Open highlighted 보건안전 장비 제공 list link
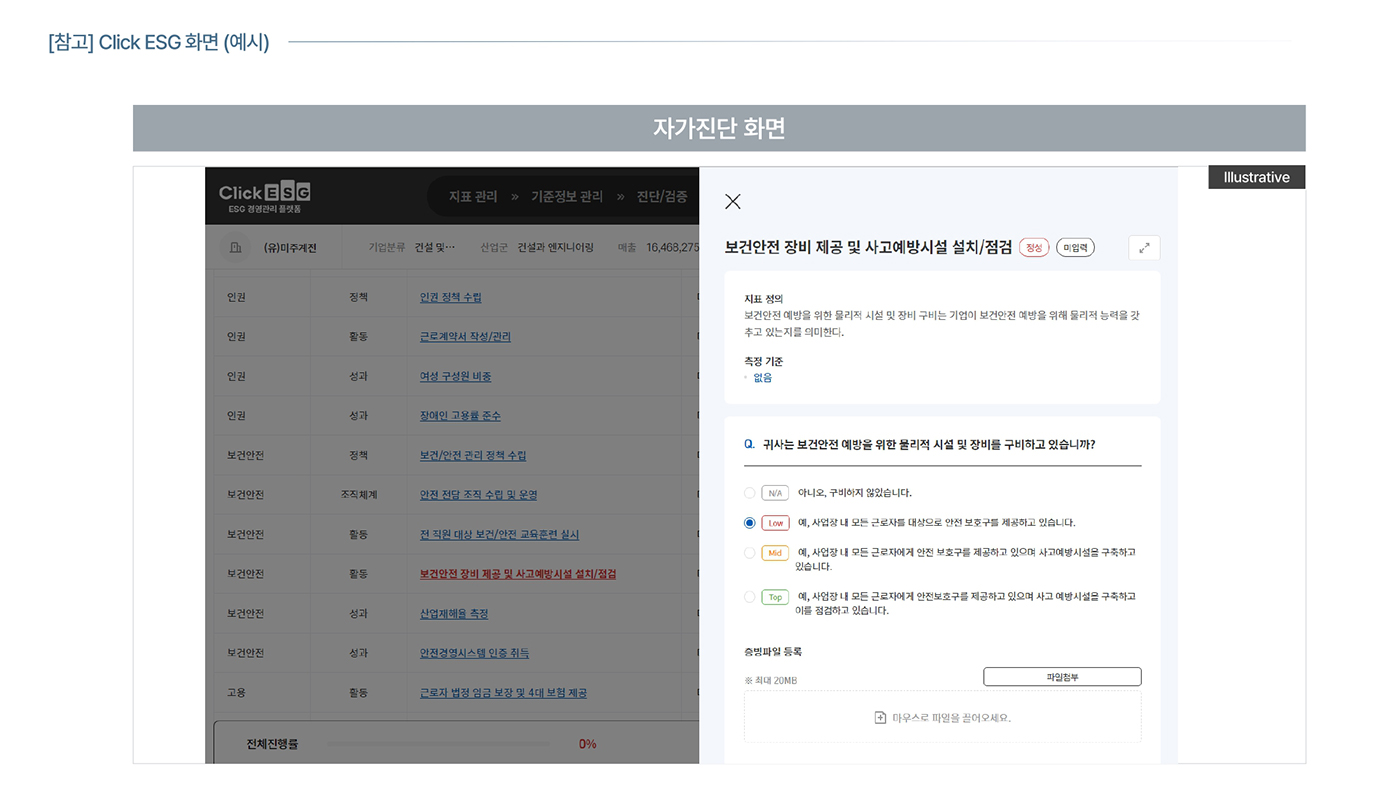This screenshot has width=1400, height=812. (x=518, y=574)
